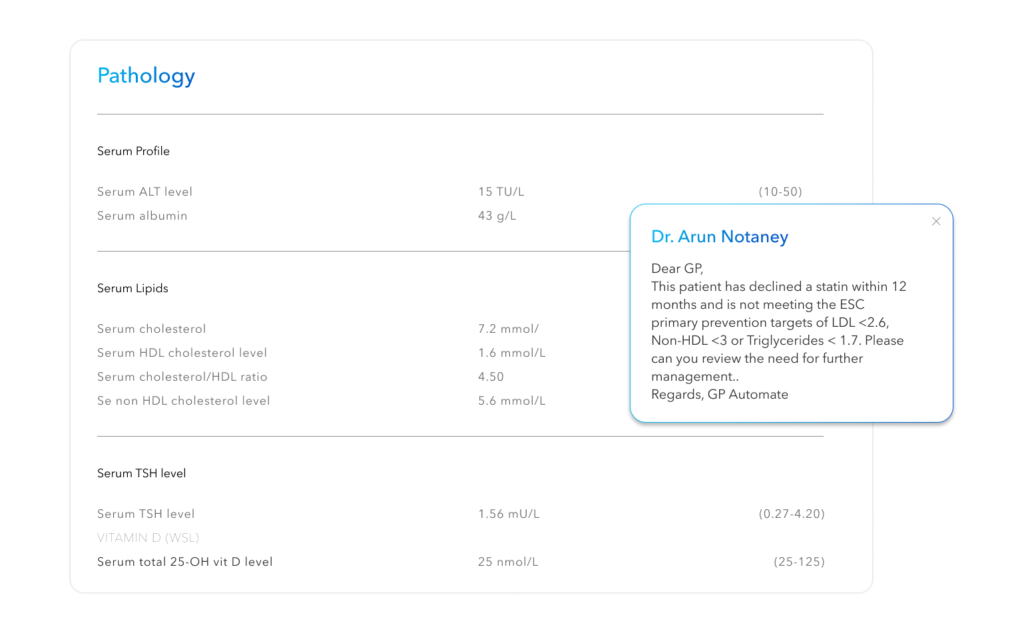Select the (10-50) ALT reference range
This screenshot has height=633, width=1024.
click(x=780, y=192)
